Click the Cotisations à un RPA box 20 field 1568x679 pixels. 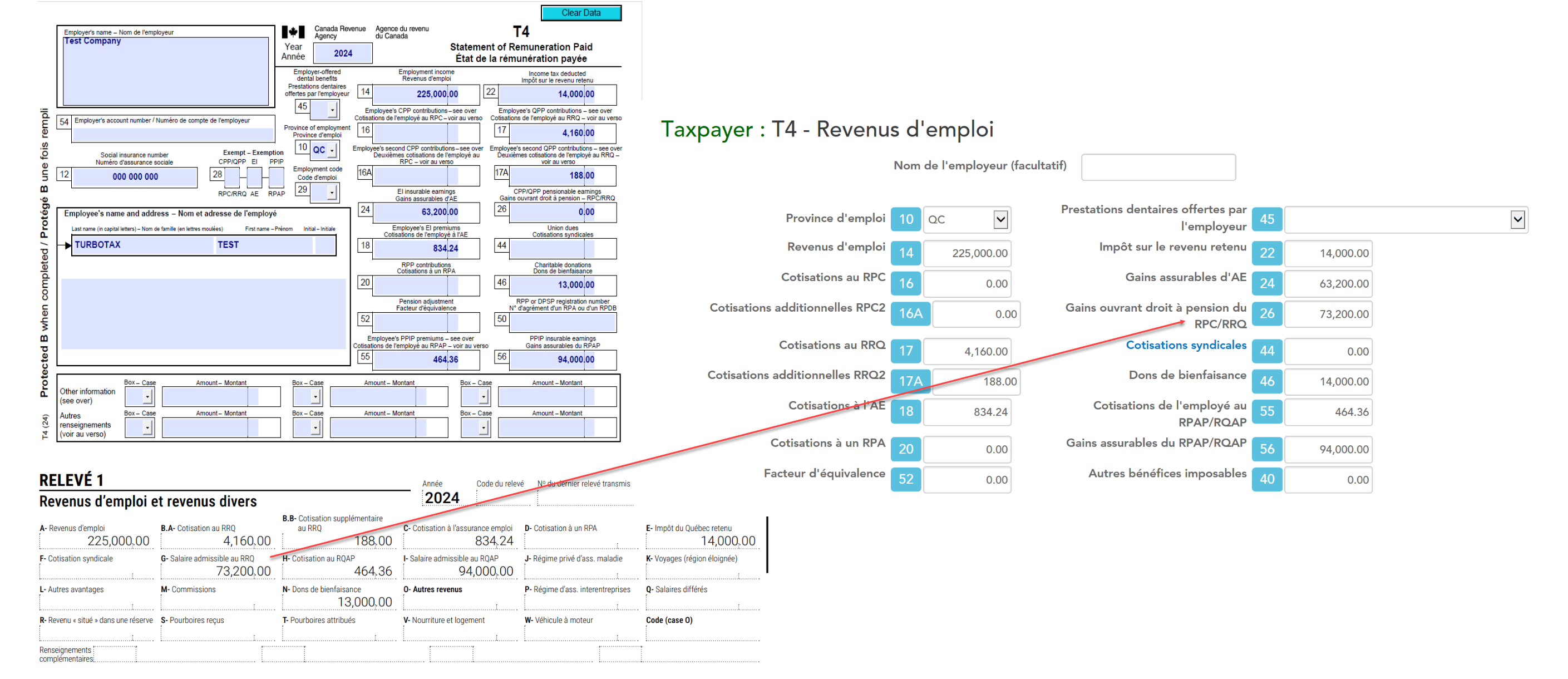pos(967,449)
